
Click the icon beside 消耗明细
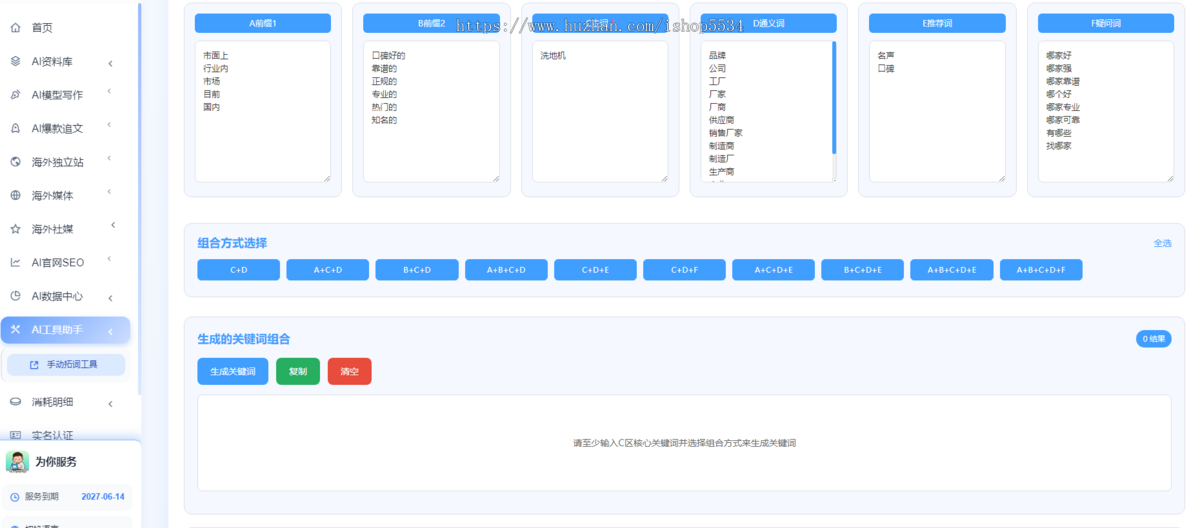(x=15, y=402)
